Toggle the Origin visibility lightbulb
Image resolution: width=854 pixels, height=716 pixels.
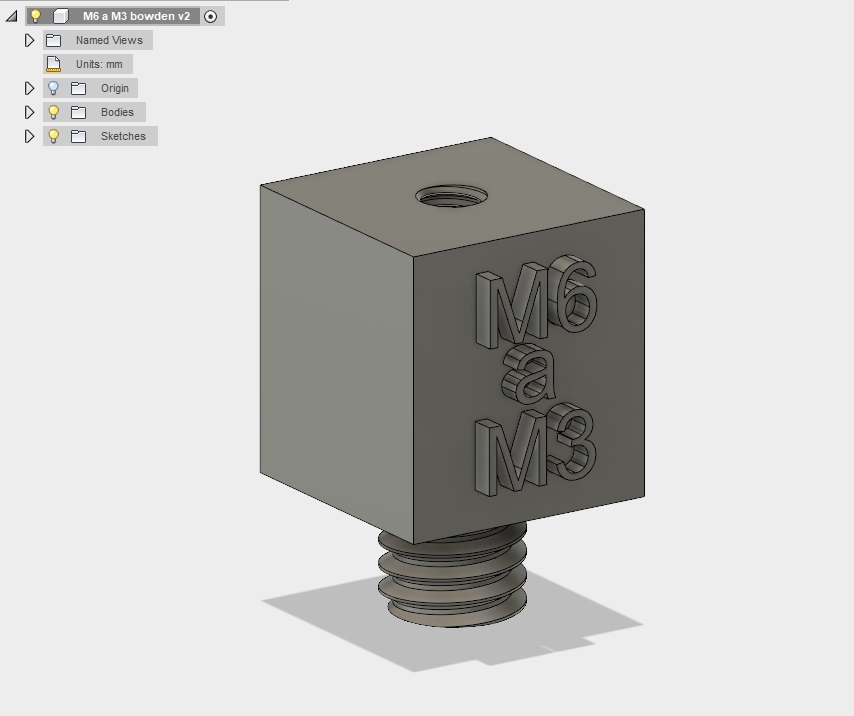click(x=53, y=88)
